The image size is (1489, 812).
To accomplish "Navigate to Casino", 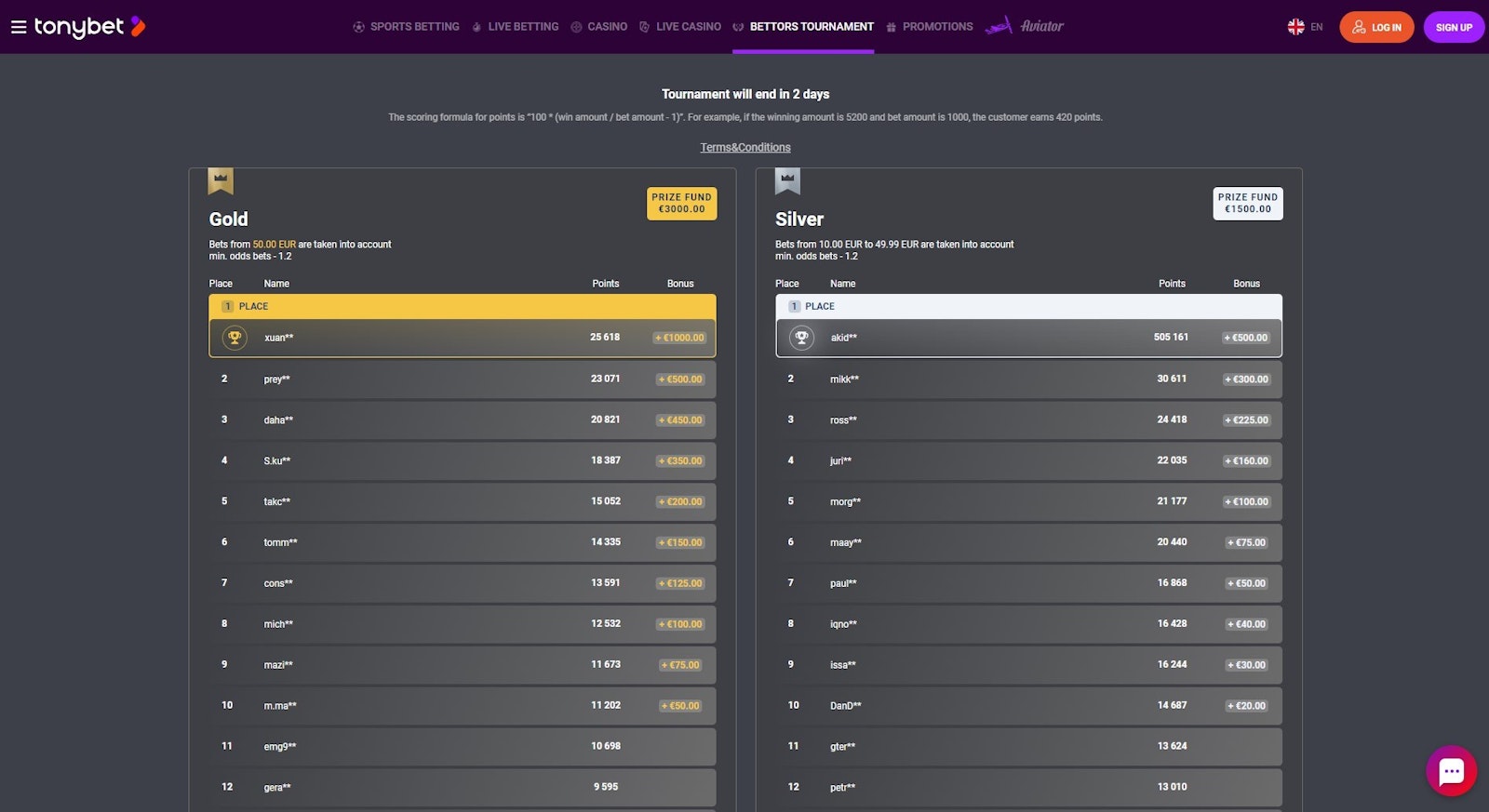I will coord(598,27).
